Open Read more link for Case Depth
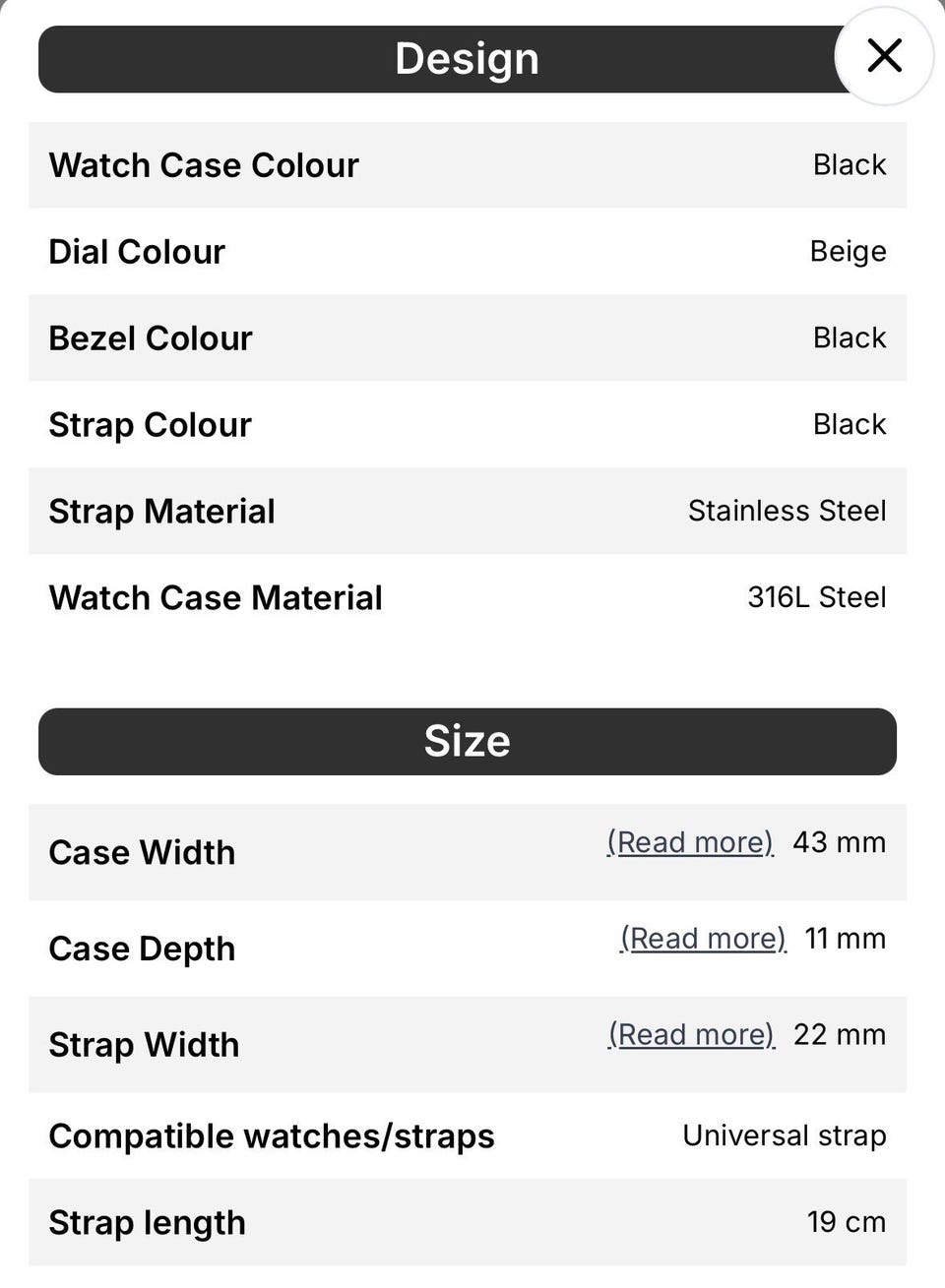The height and width of the screenshot is (1288, 945). pos(703,939)
